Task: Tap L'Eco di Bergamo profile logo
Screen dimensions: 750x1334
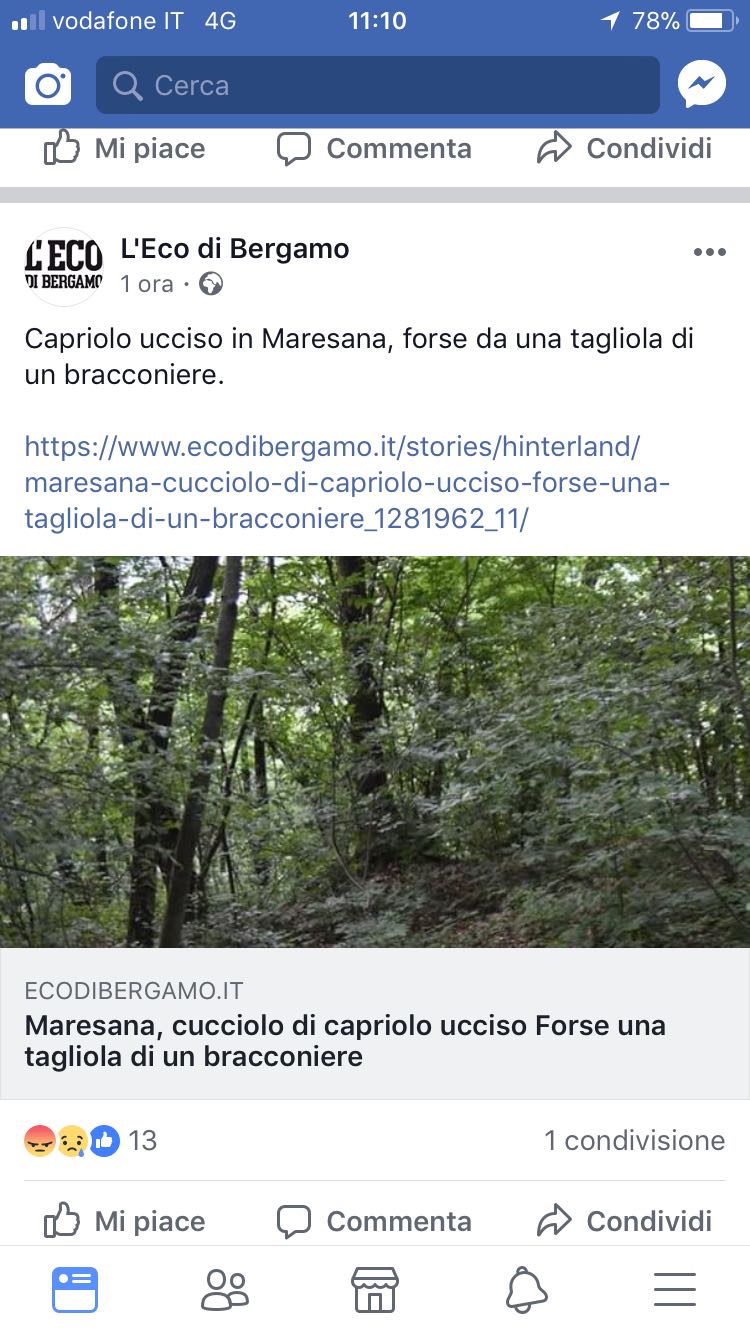Action: 64,266
